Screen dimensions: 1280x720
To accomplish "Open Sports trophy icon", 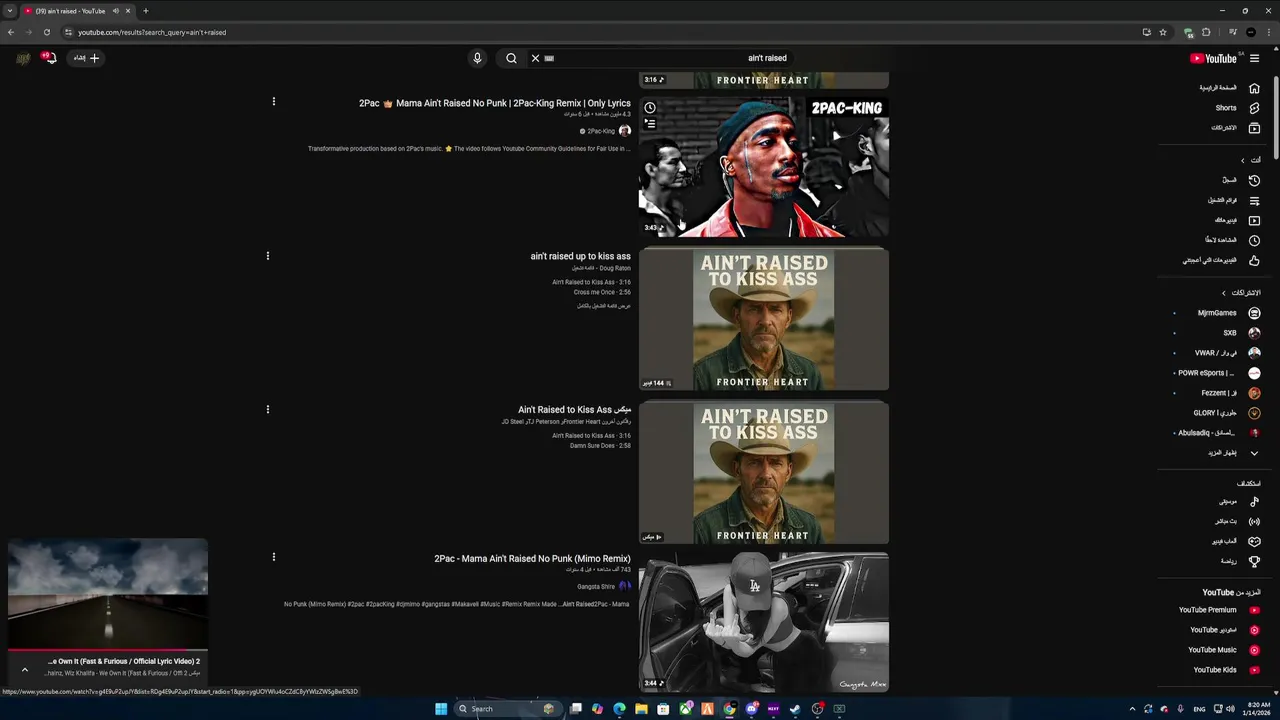I will (1254, 561).
